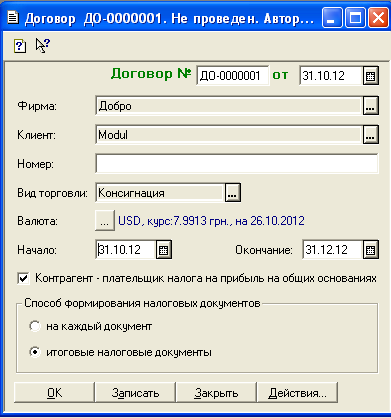Click the document icon in the title bar
This screenshot has height=418, width=391.
(x=13, y=18)
